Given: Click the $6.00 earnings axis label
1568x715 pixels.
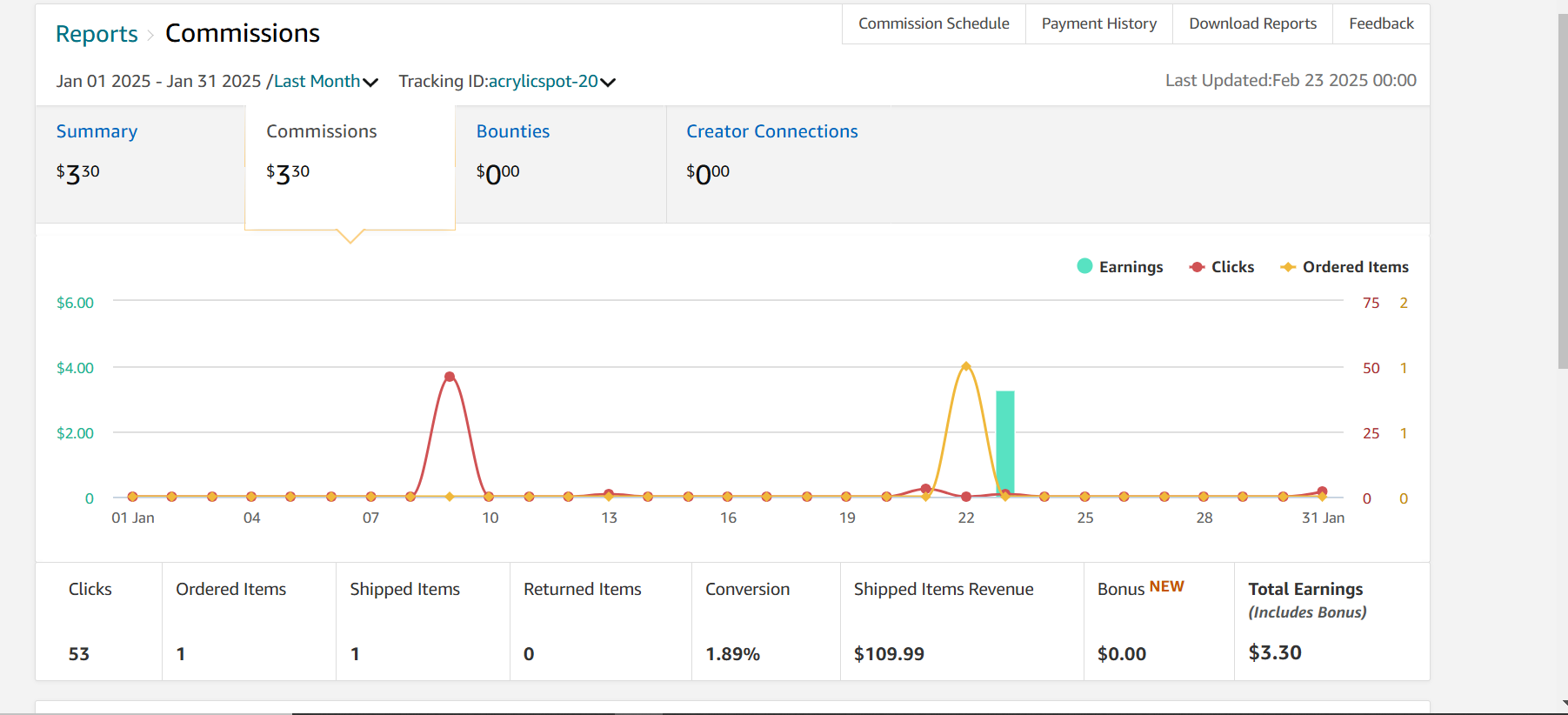Looking at the screenshot, I should (76, 303).
